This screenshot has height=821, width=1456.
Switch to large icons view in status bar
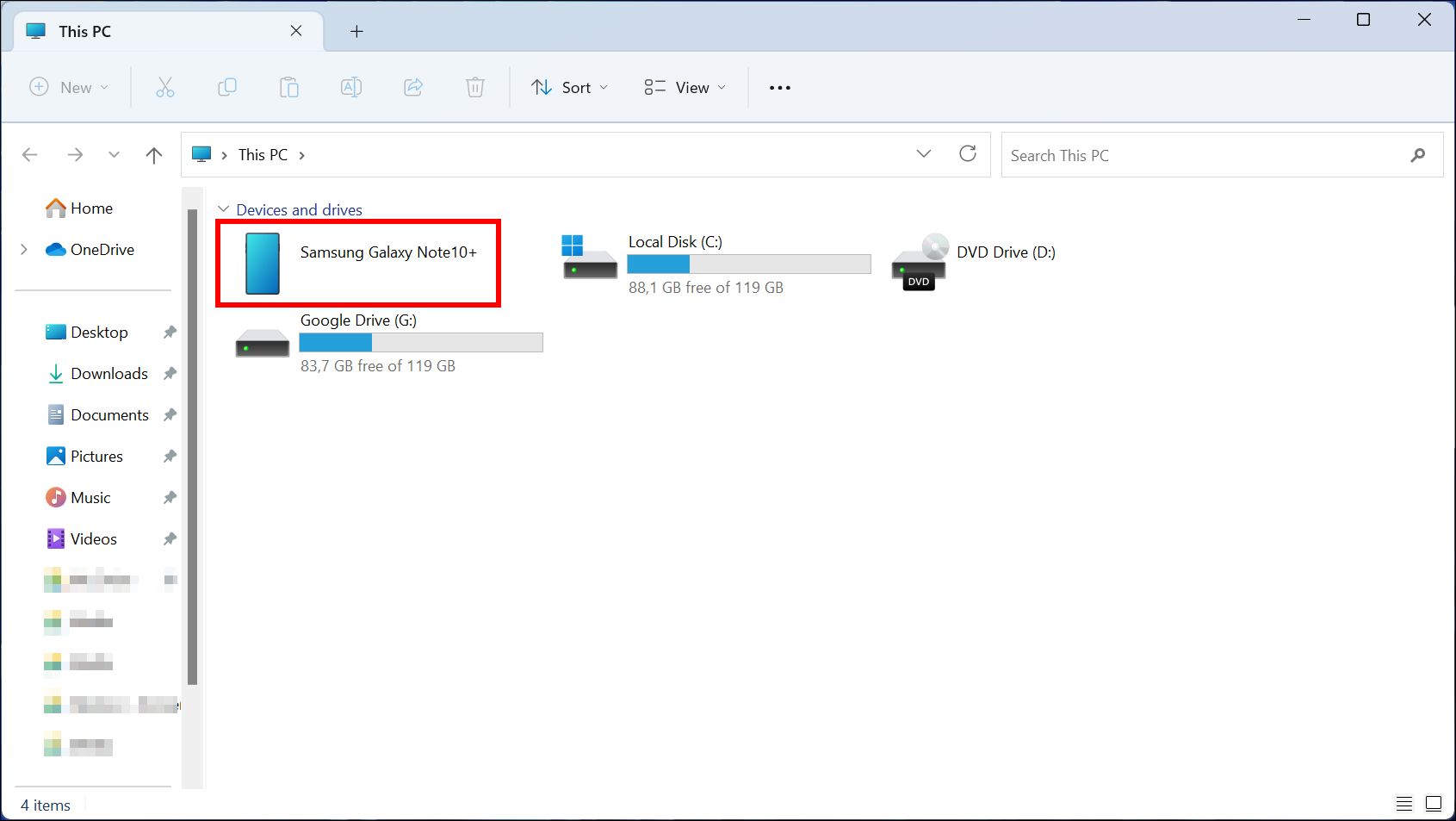coord(1434,804)
